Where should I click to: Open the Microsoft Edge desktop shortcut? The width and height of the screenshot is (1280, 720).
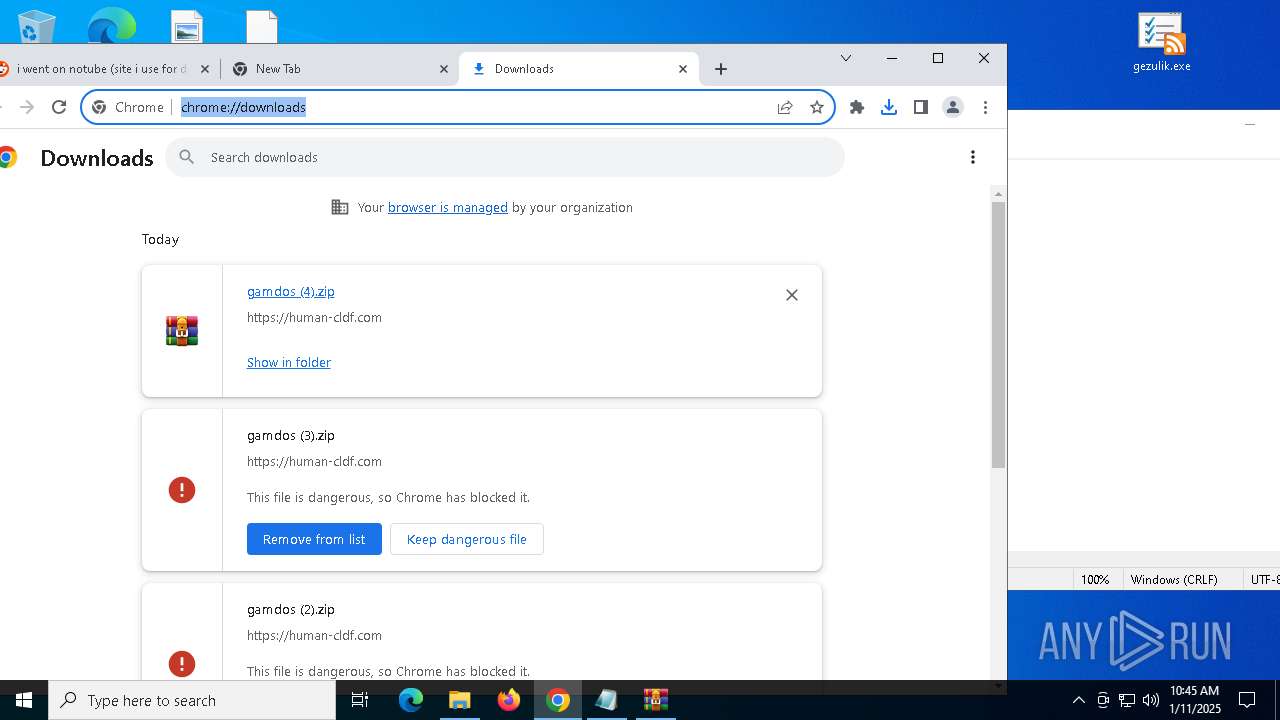(111, 24)
